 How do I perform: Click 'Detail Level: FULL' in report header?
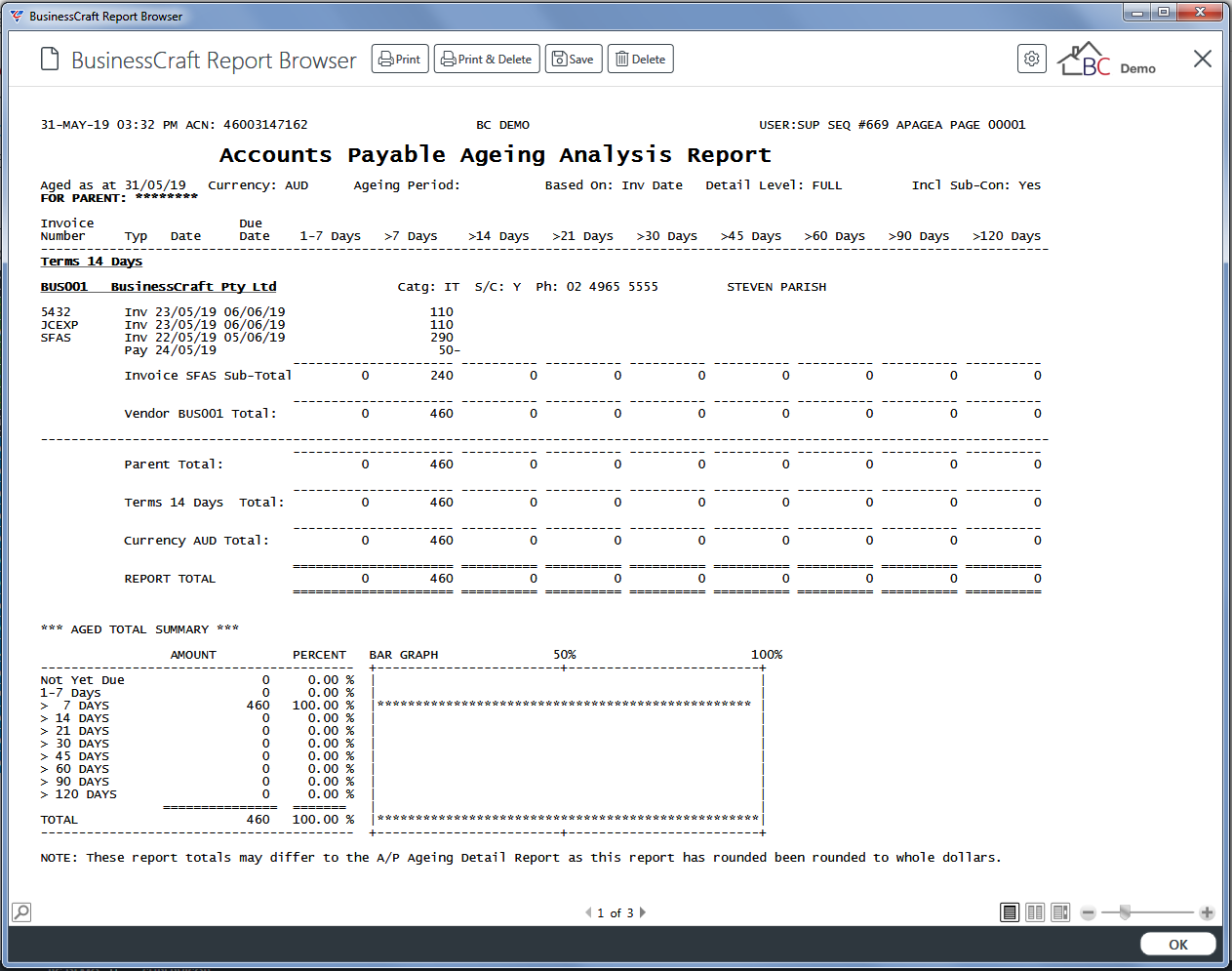click(774, 185)
